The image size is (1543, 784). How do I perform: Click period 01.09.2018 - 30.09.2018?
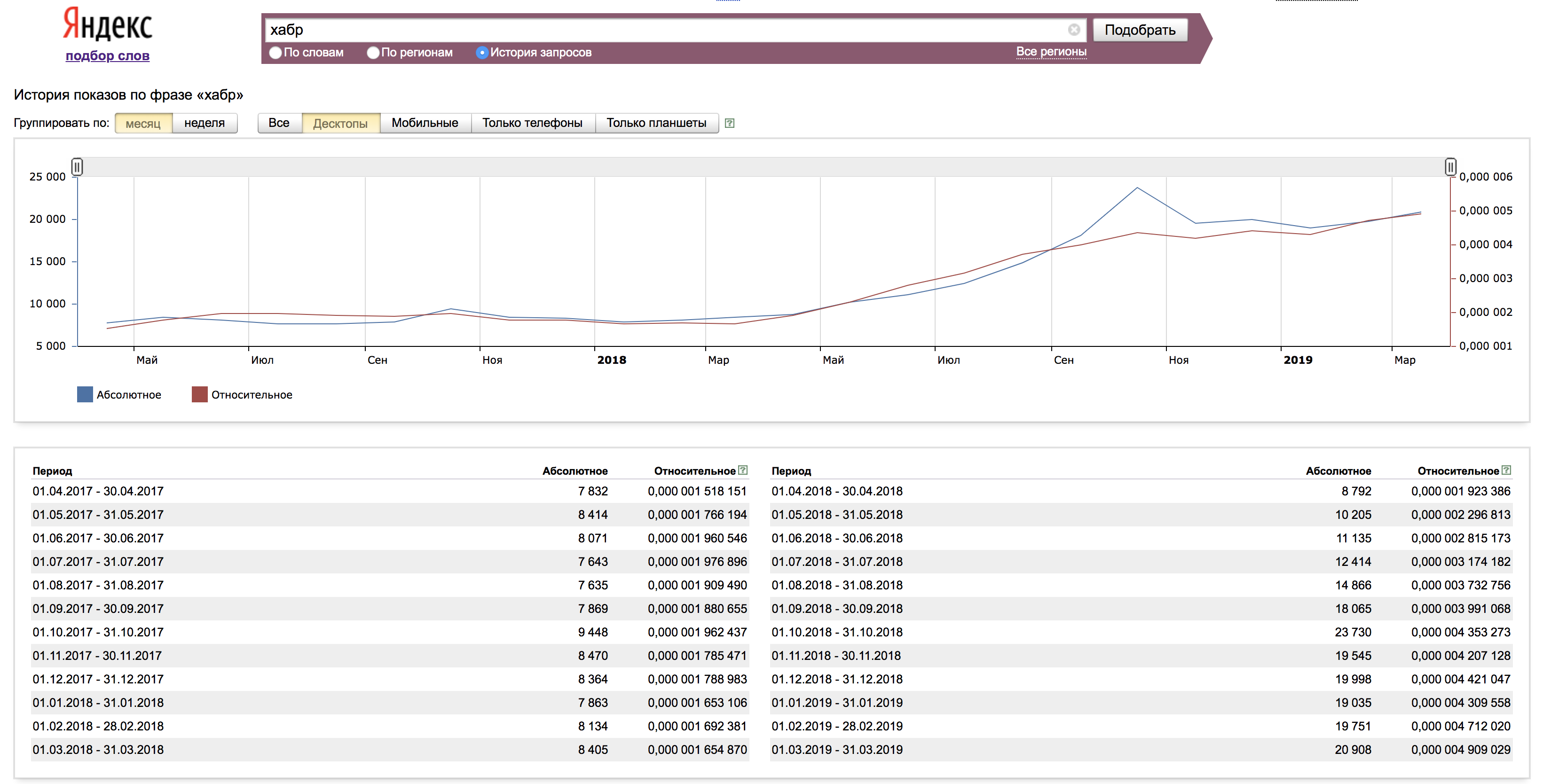837,609
